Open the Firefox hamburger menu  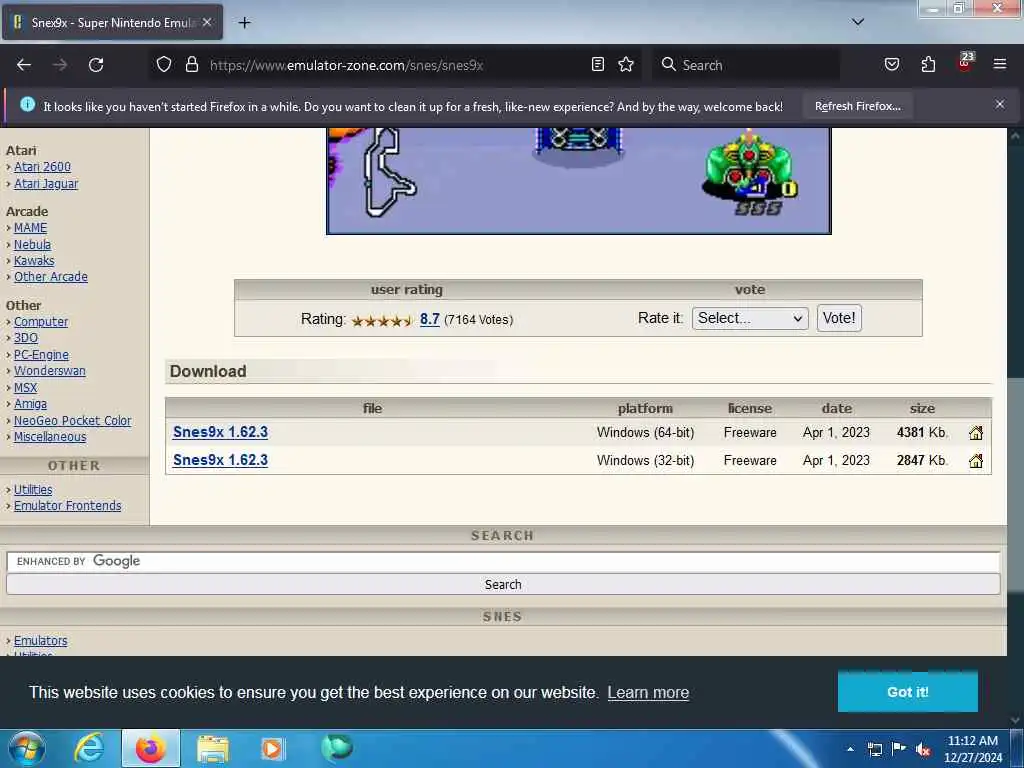999,64
